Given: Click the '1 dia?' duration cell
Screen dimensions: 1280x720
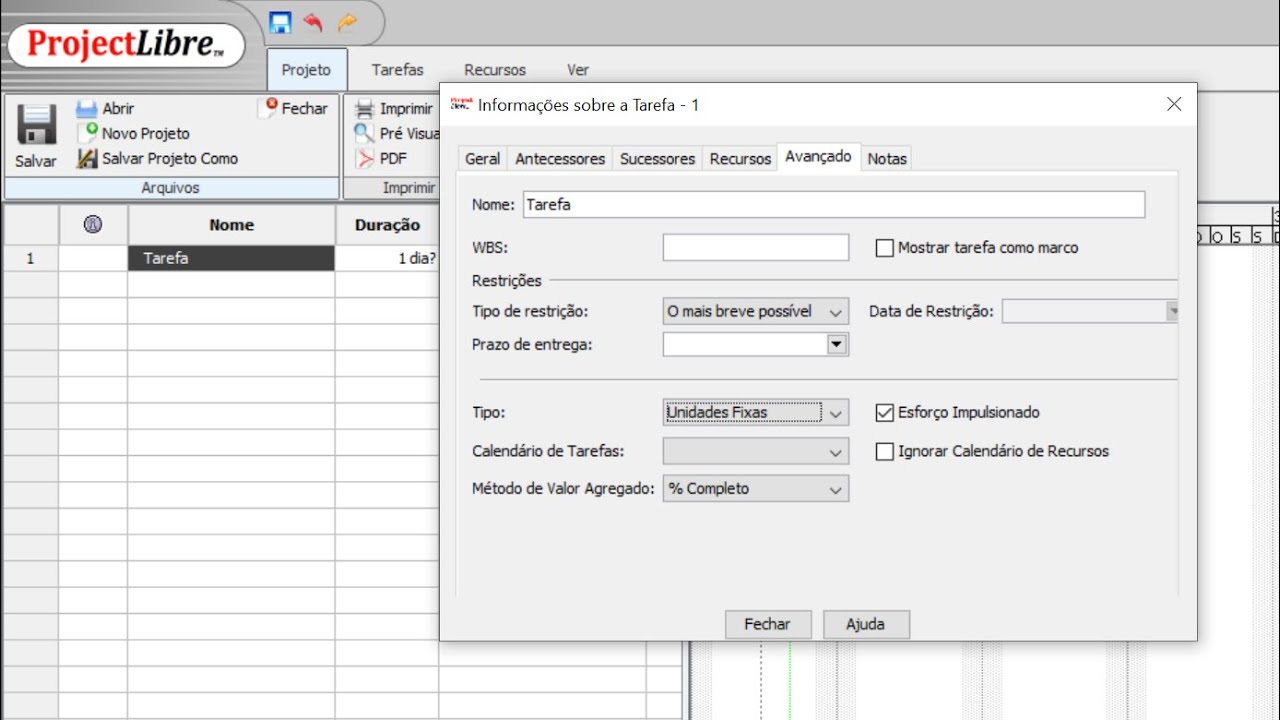Looking at the screenshot, I should pos(387,258).
